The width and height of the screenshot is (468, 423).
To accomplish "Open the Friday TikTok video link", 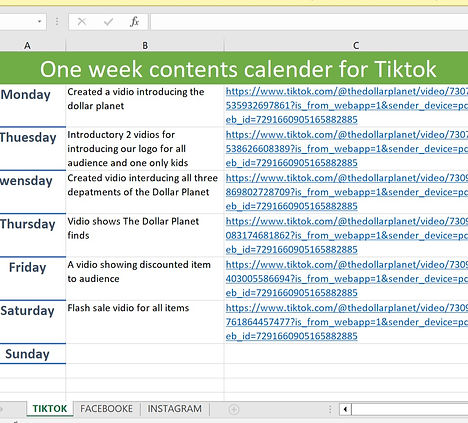I will (x=347, y=279).
